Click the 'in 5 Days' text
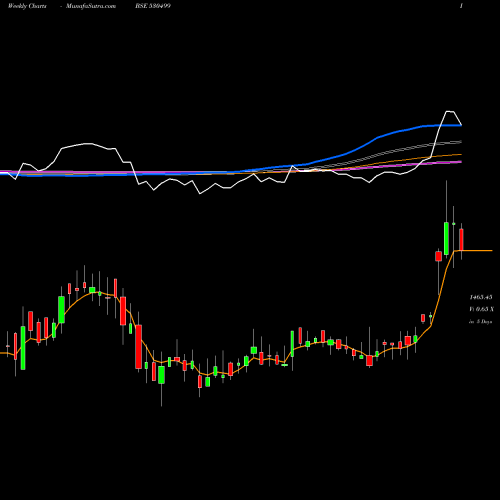The width and height of the screenshot is (500, 500). click(480, 322)
